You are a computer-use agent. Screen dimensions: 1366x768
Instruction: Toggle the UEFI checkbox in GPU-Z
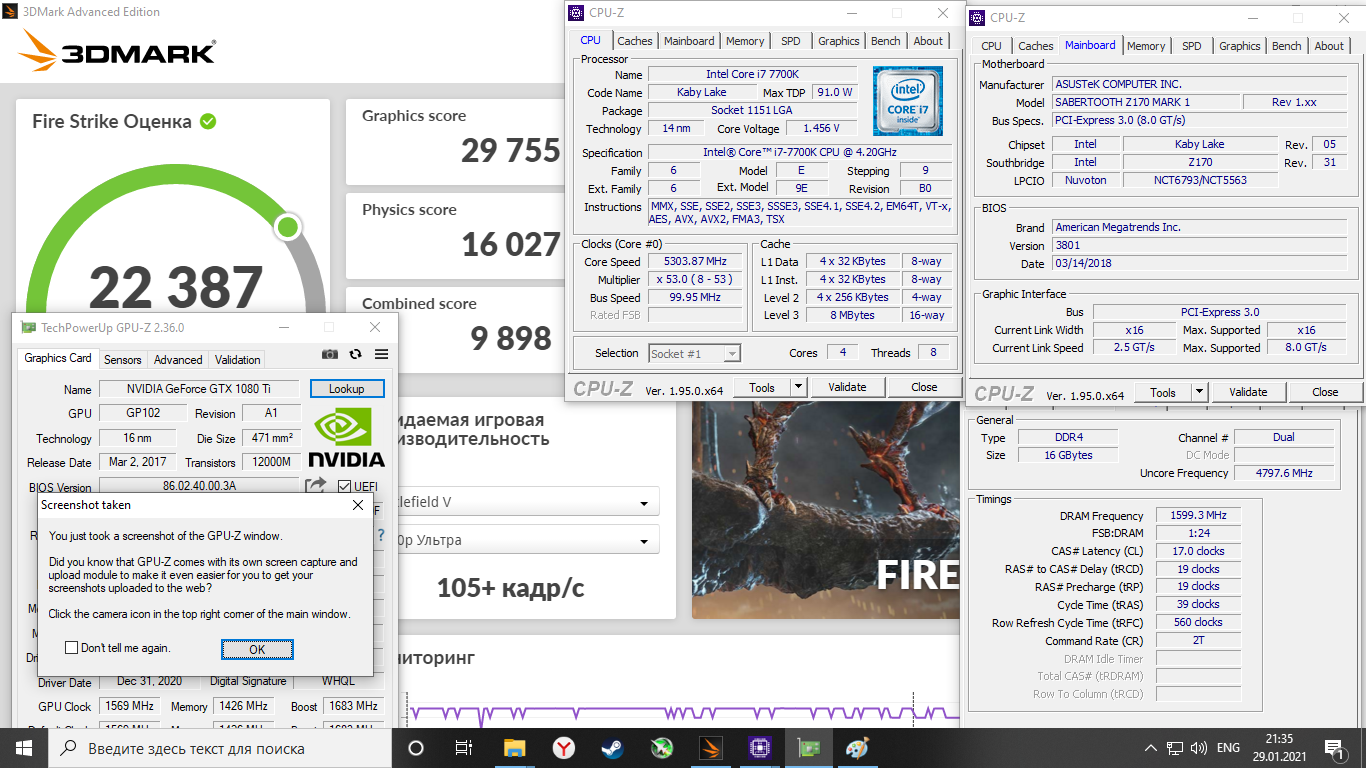point(345,486)
